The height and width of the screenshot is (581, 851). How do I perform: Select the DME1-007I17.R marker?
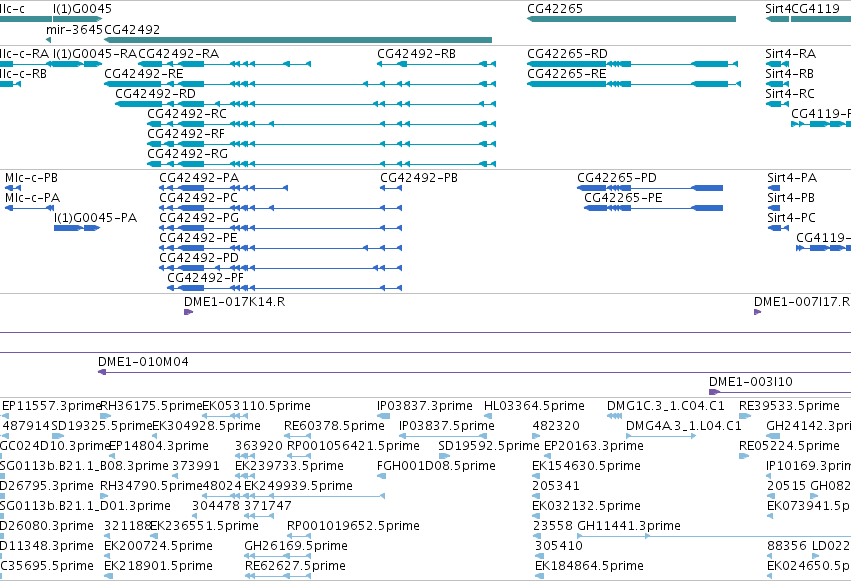coord(757,312)
